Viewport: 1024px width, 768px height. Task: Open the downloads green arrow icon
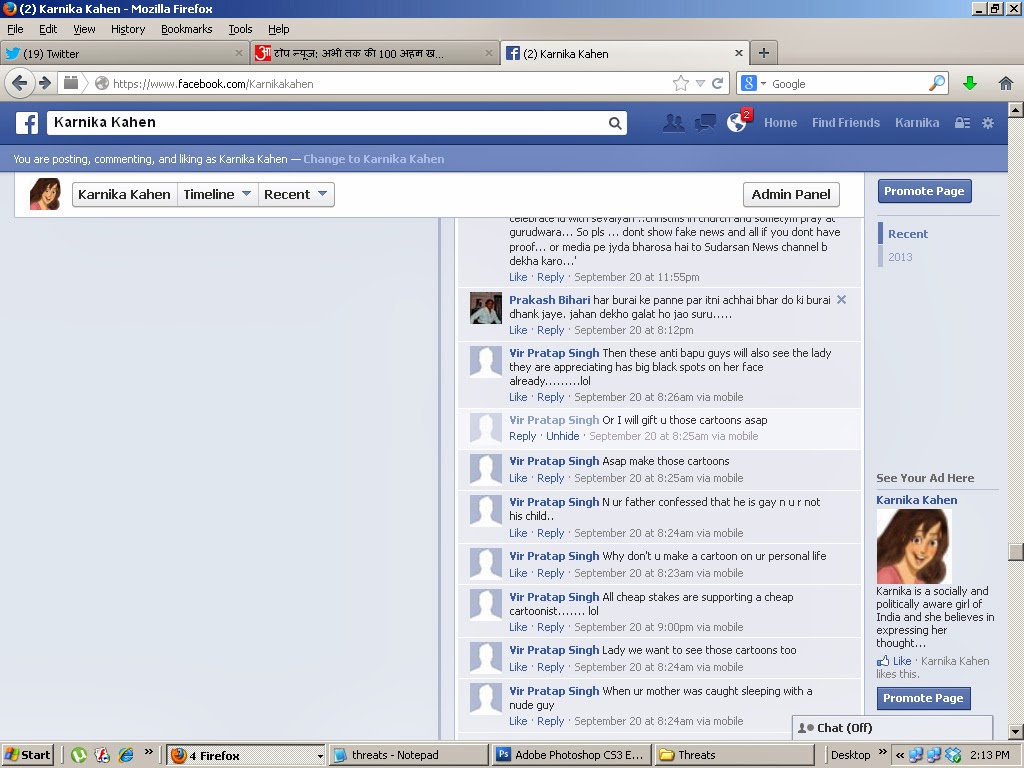(970, 83)
